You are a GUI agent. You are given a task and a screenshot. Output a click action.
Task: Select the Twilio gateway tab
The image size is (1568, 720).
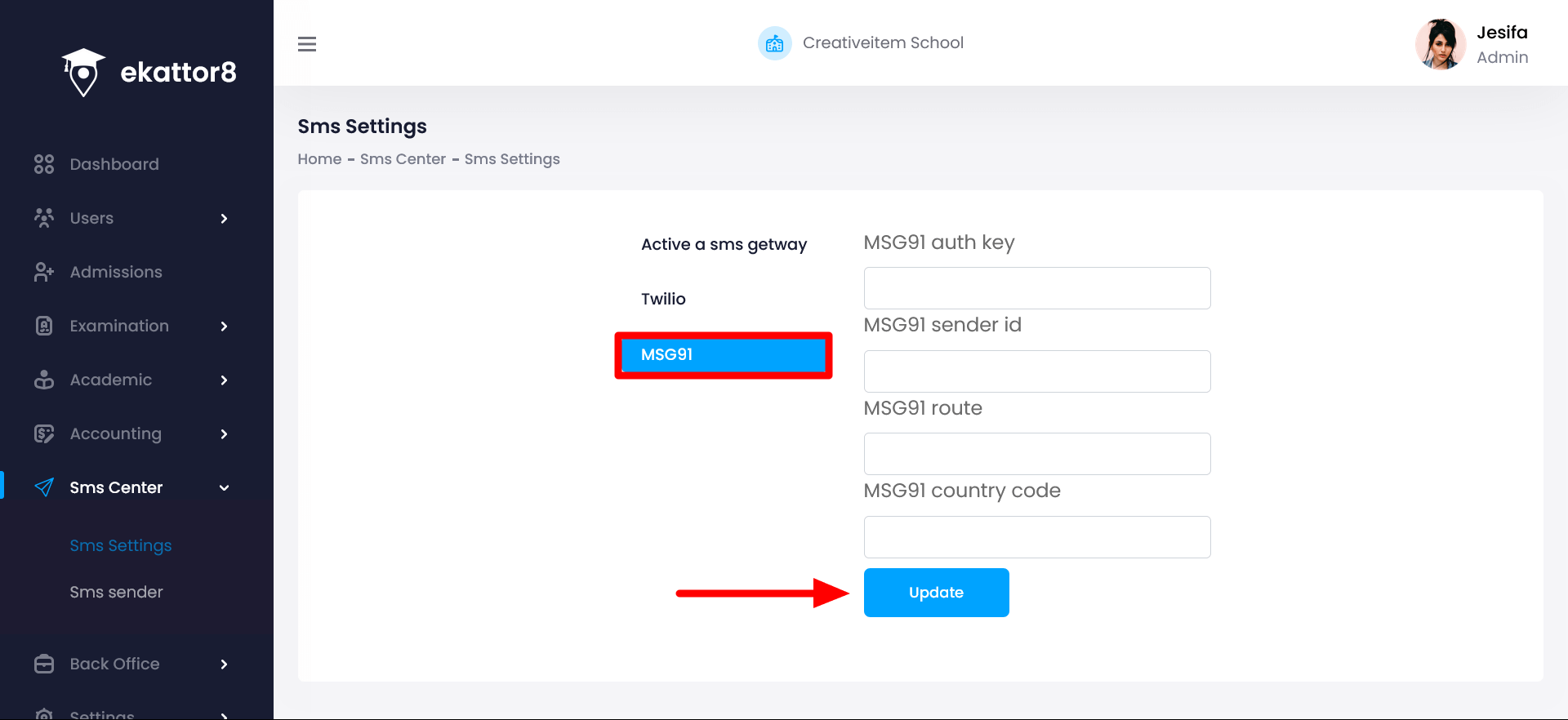tap(663, 299)
